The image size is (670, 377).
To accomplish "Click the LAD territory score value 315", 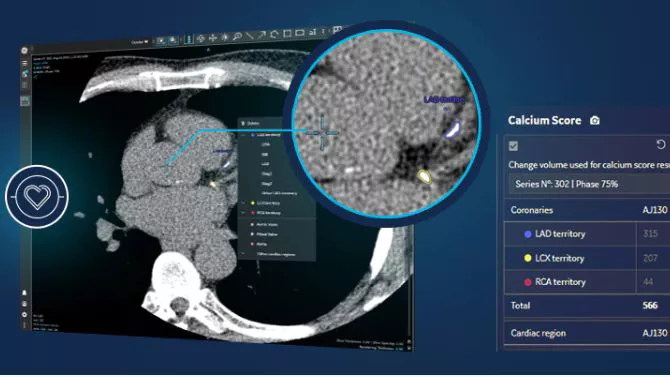I will (650, 234).
